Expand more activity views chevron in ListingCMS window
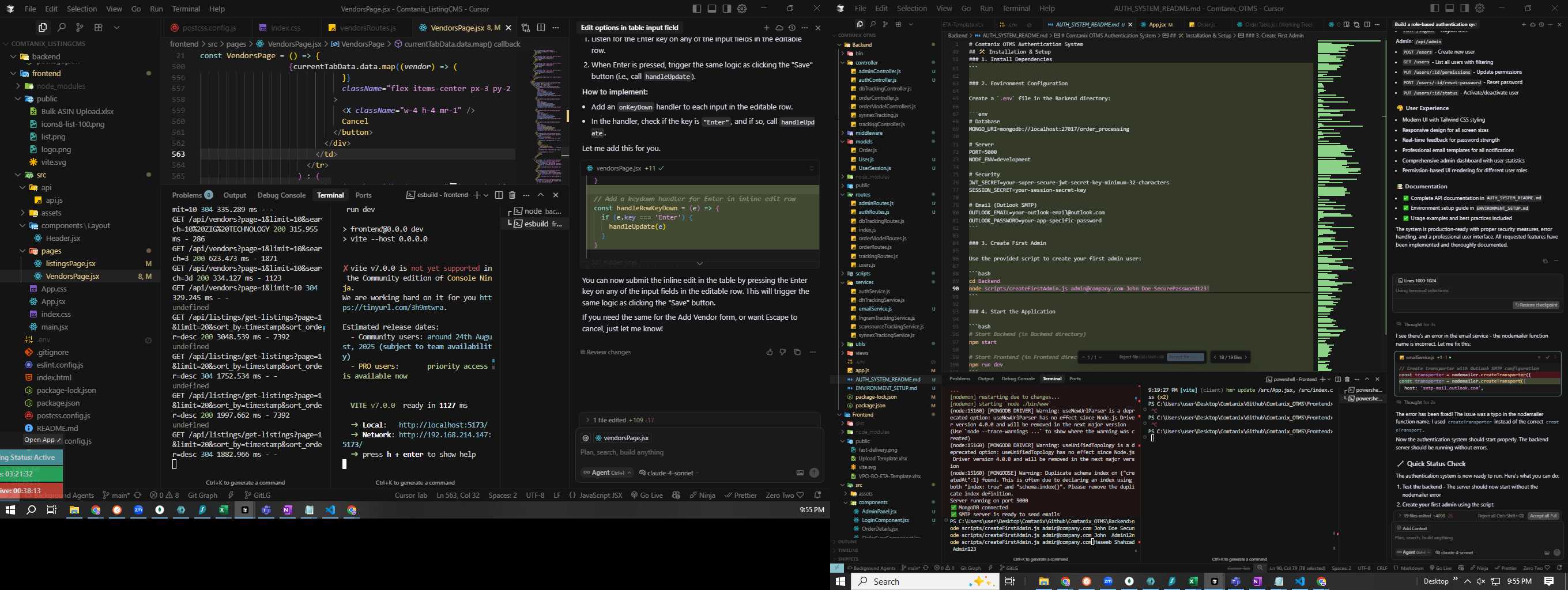Image resolution: width=1568 pixels, height=590 pixels. coord(117,28)
